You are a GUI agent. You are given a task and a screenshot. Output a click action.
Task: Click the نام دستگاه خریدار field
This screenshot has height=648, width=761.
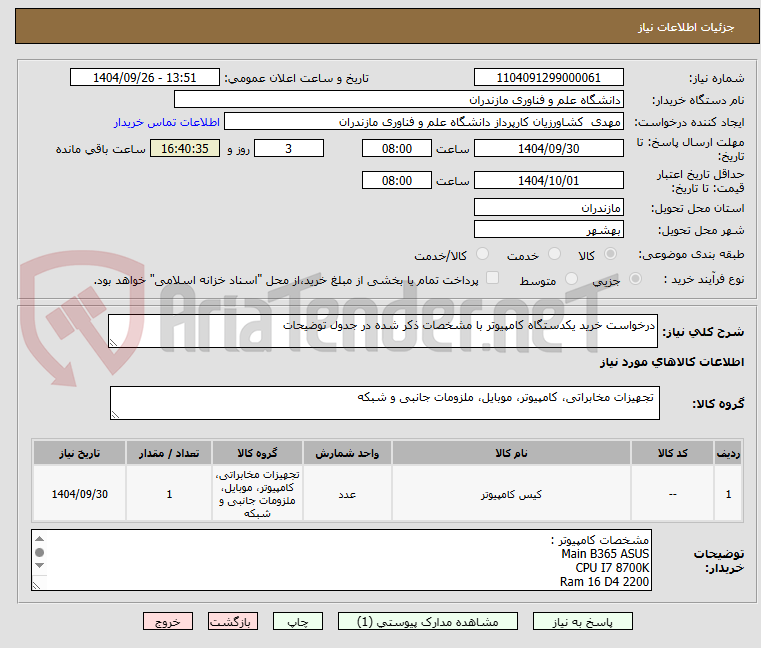pyautogui.click(x=398, y=100)
